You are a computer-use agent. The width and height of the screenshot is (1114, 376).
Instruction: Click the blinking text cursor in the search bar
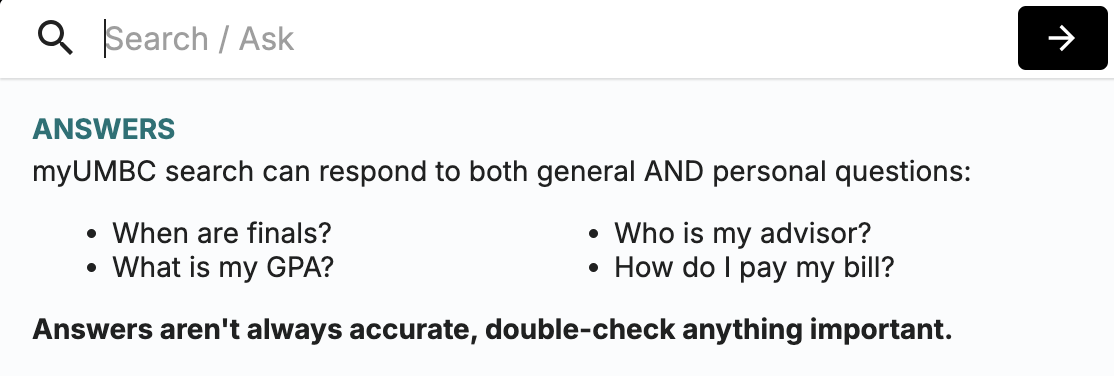coord(105,38)
